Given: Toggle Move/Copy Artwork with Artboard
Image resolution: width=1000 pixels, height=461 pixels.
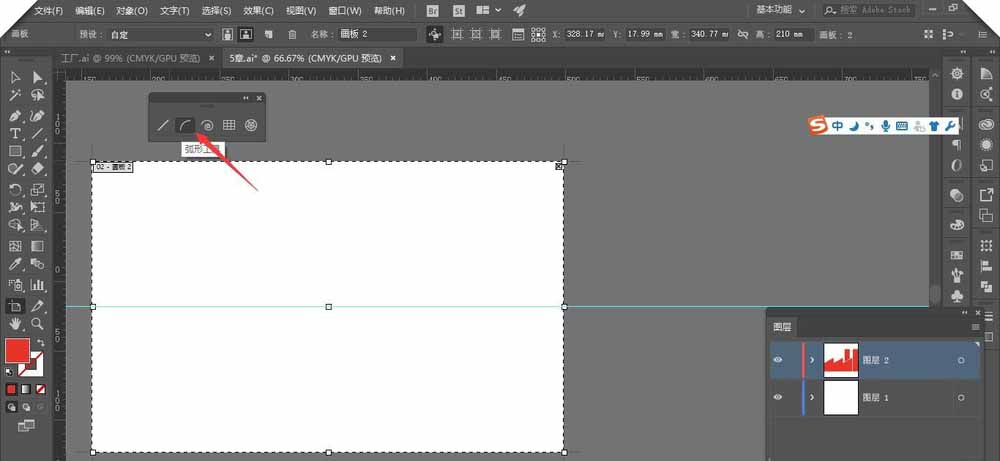Looking at the screenshot, I should point(435,34).
